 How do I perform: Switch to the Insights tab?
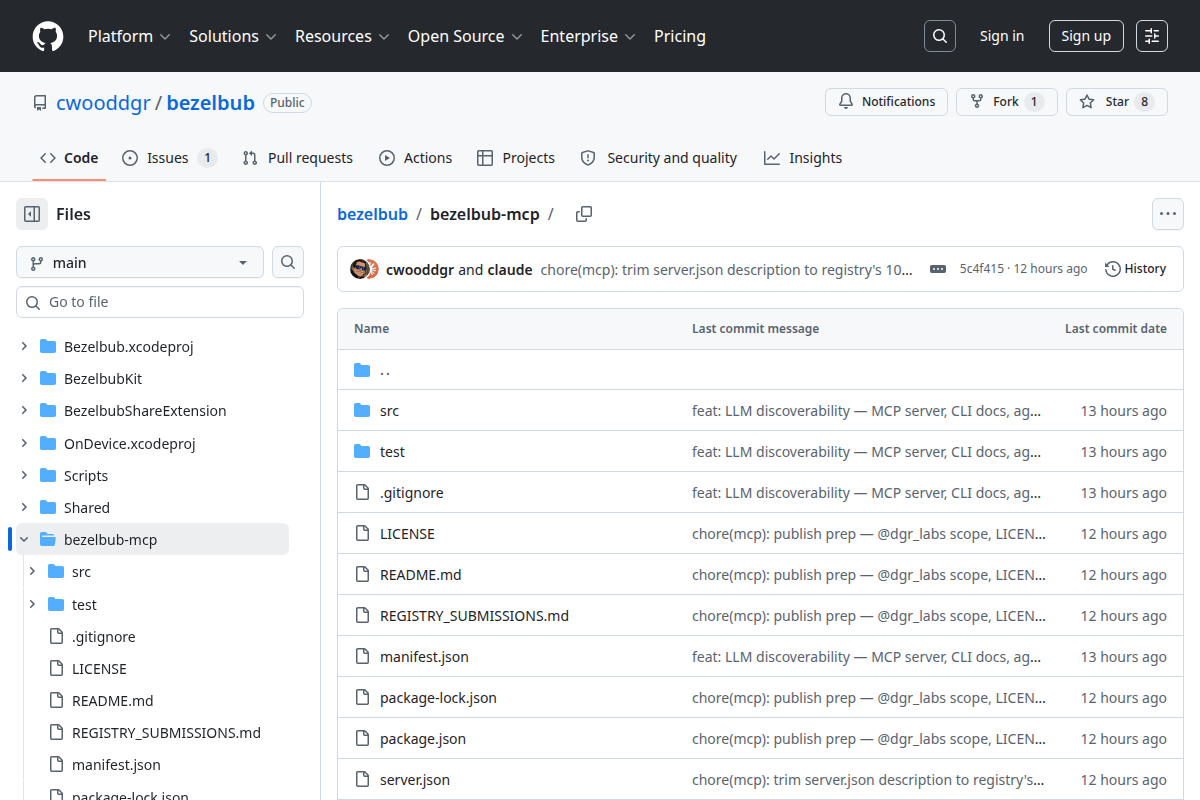803,158
